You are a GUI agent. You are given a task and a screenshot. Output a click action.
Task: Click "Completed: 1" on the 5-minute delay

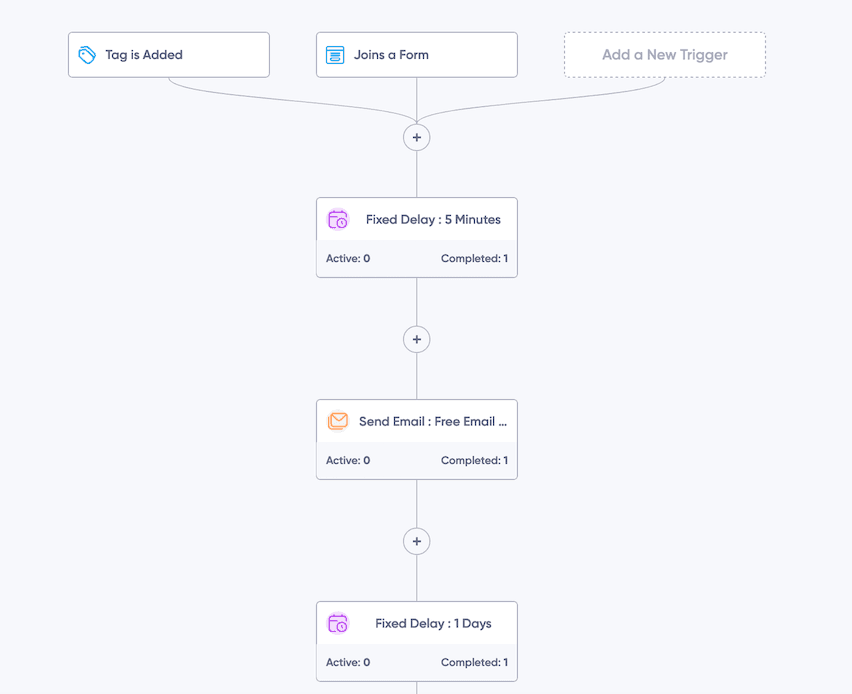(474, 258)
